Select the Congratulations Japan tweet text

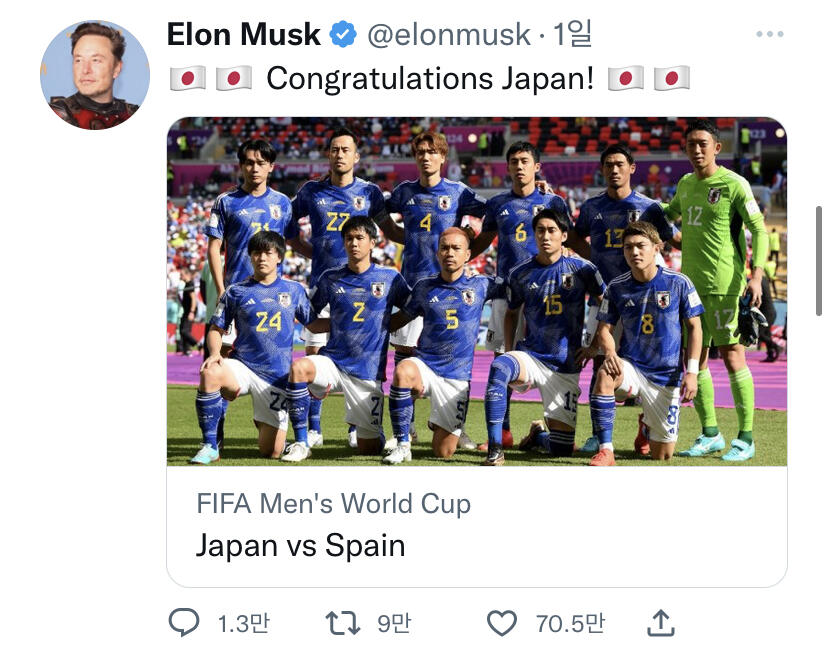click(x=430, y=78)
